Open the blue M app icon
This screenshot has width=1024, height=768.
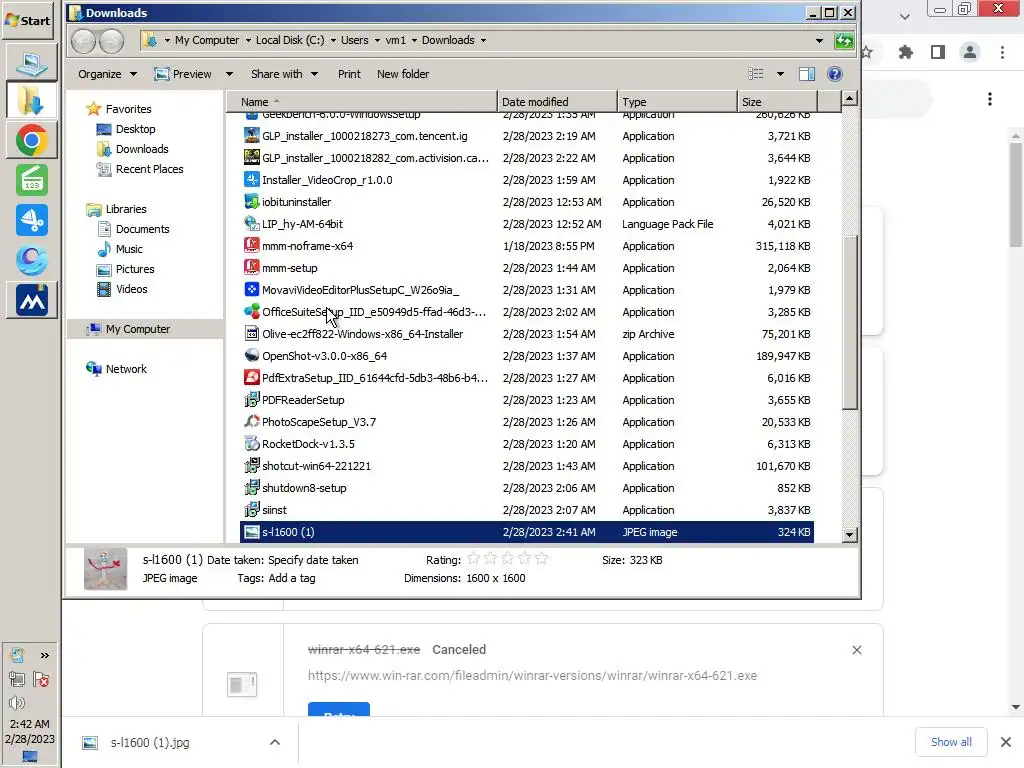pyautogui.click(x=31, y=300)
